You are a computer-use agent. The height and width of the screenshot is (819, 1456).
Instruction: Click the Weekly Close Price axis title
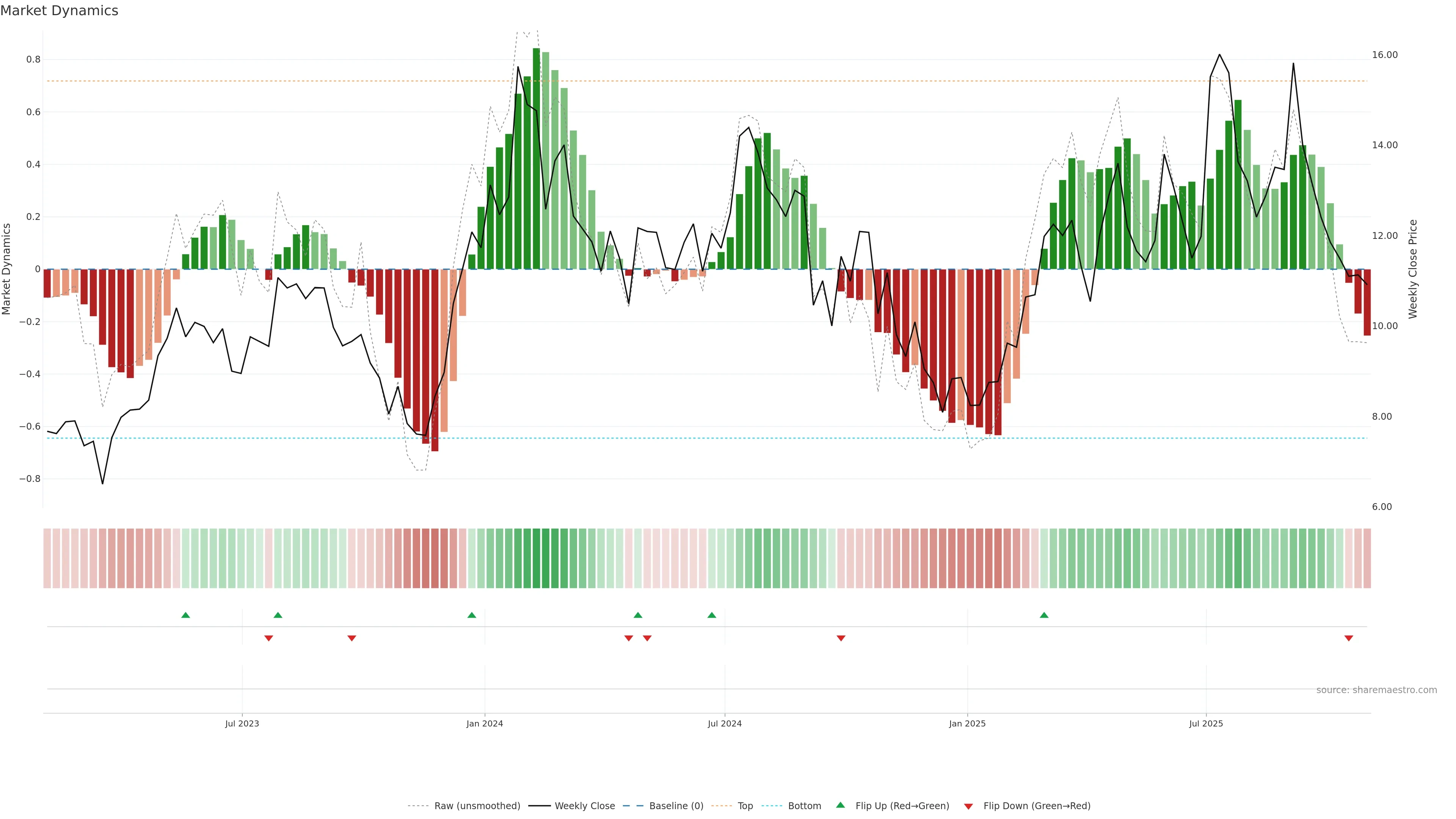tap(1413, 269)
